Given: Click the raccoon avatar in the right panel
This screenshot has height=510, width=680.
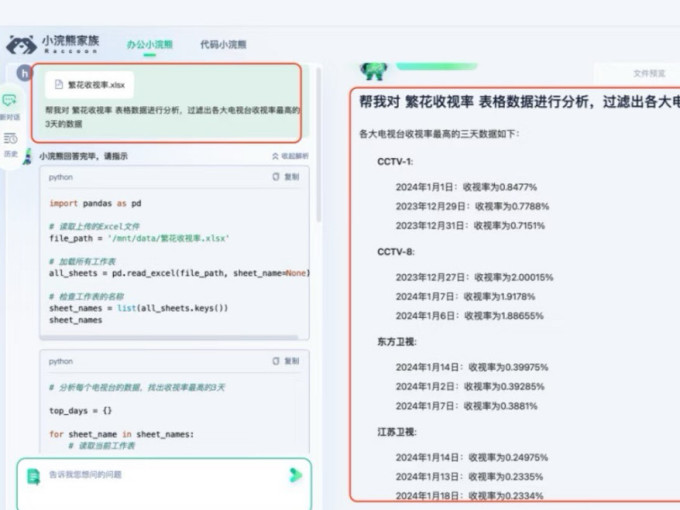Looking at the screenshot, I should pyautogui.click(x=373, y=72).
